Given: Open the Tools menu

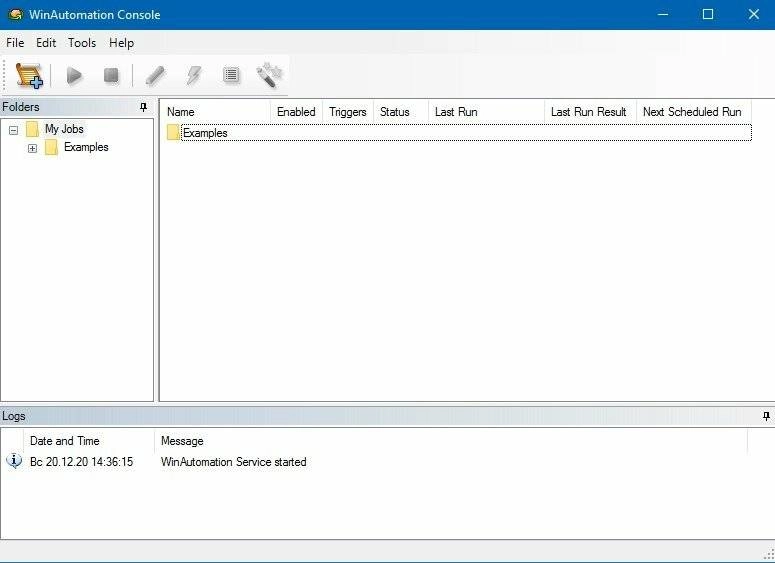Looking at the screenshot, I should pos(82,43).
